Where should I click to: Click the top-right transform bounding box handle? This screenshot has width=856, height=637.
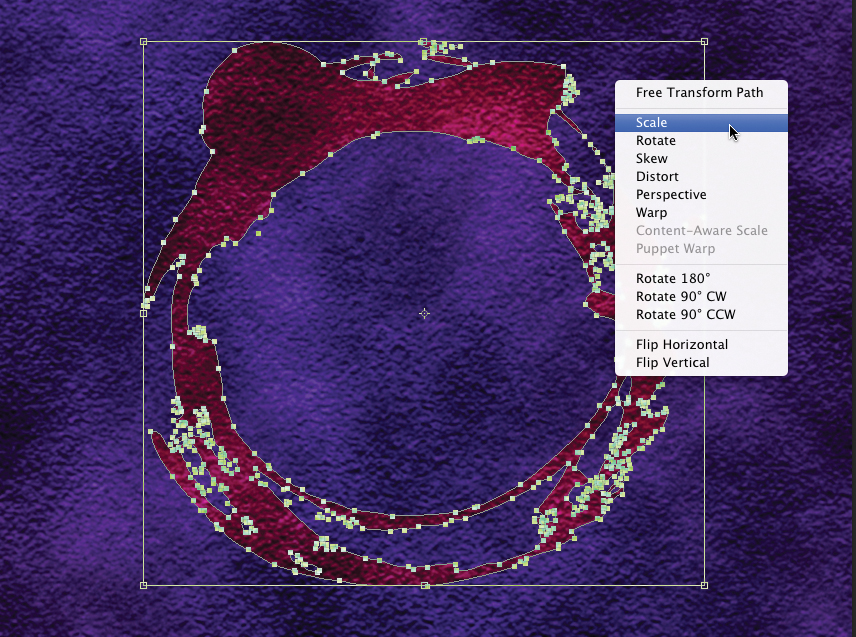coord(705,42)
